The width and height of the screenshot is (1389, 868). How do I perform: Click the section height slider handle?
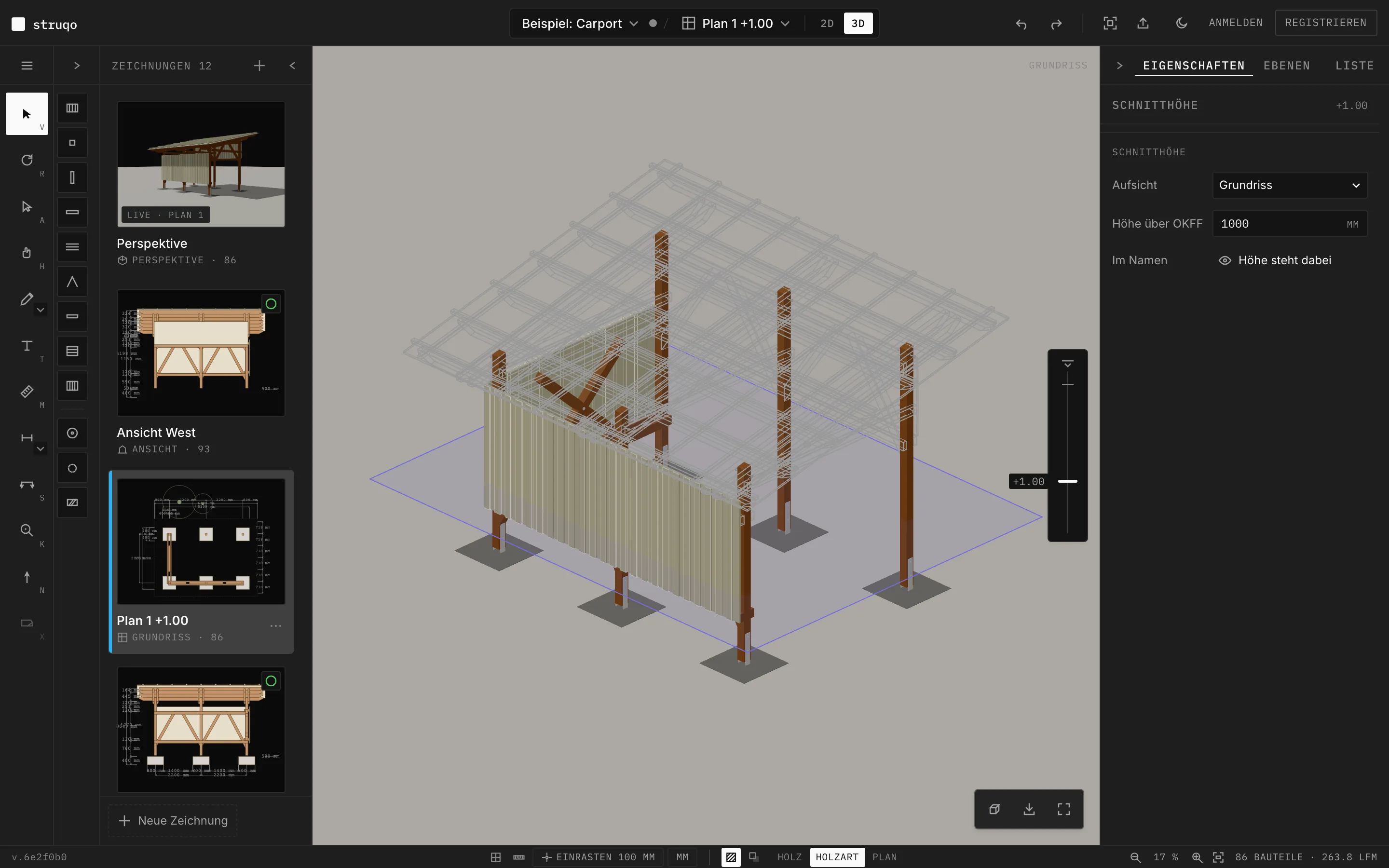click(1067, 481)
